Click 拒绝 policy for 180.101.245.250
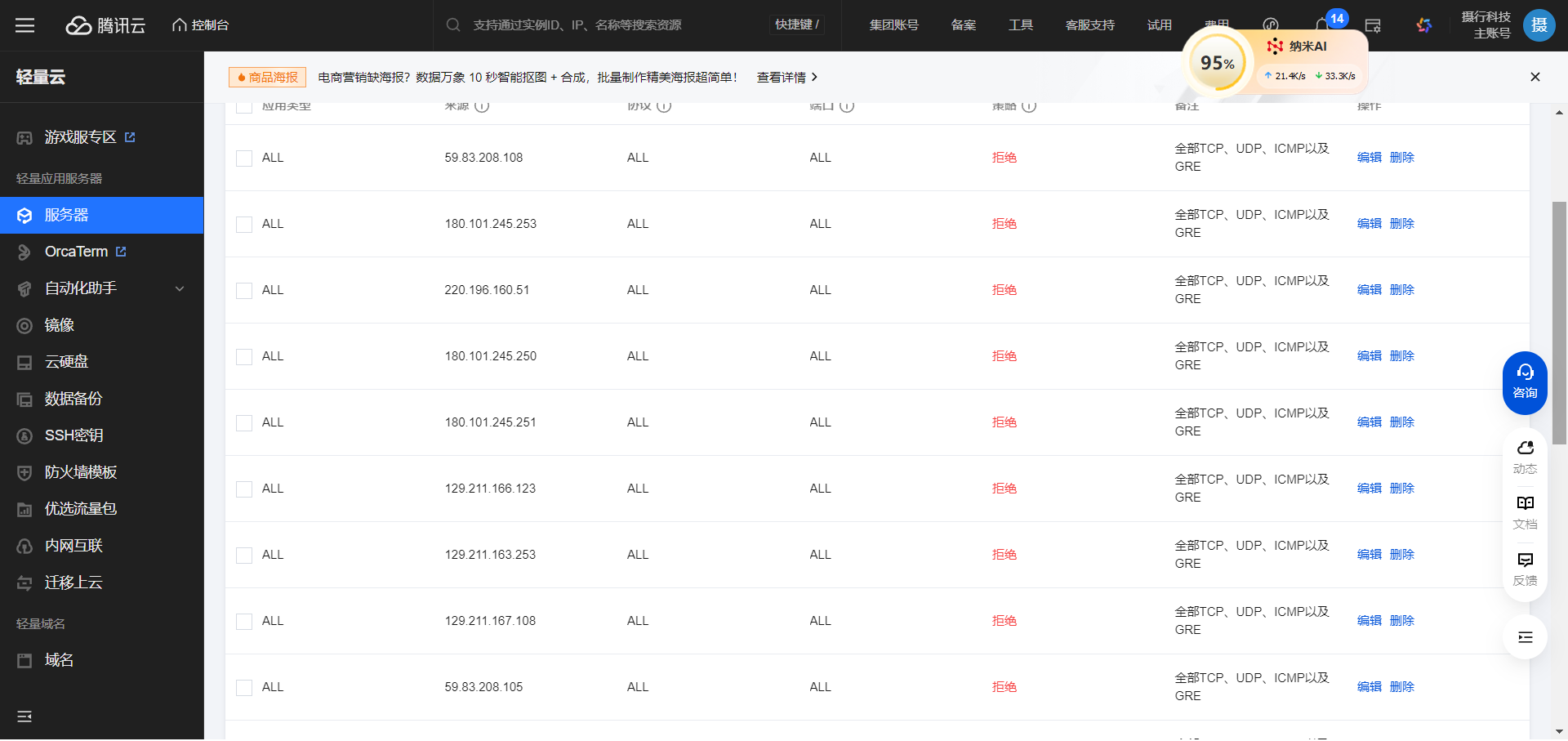This screenshot has width=1568, height=741. (x=1004, y=356)
